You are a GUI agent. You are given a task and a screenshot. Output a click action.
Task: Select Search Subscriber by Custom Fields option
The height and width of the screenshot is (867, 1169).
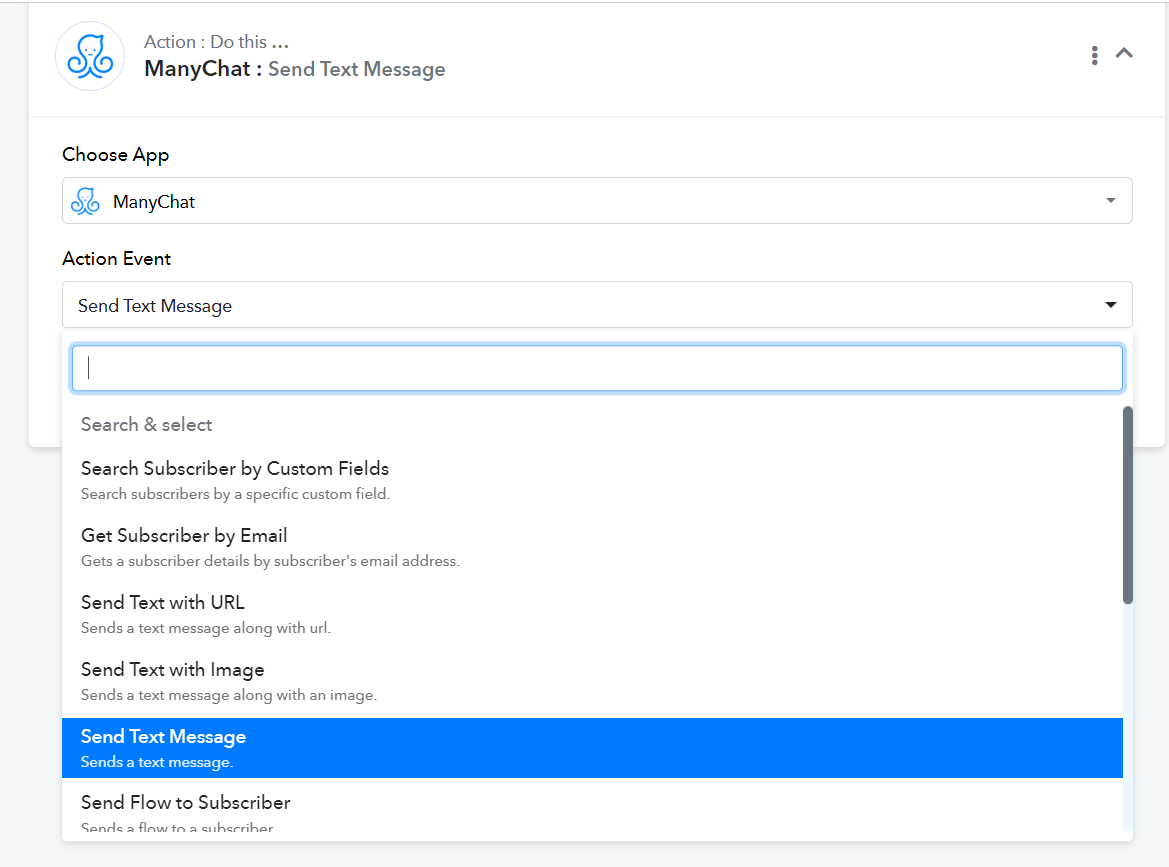tap(592, 480)
